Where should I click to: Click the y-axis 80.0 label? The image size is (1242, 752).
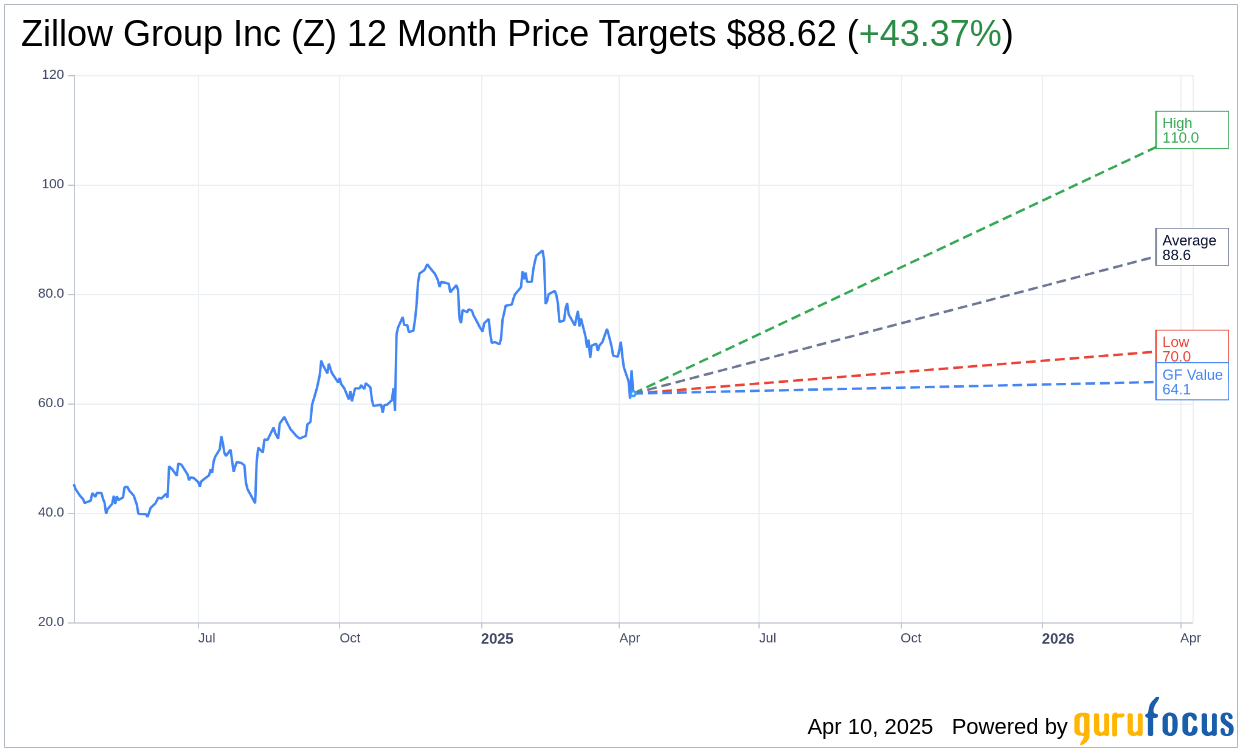(x=51, y=294)
